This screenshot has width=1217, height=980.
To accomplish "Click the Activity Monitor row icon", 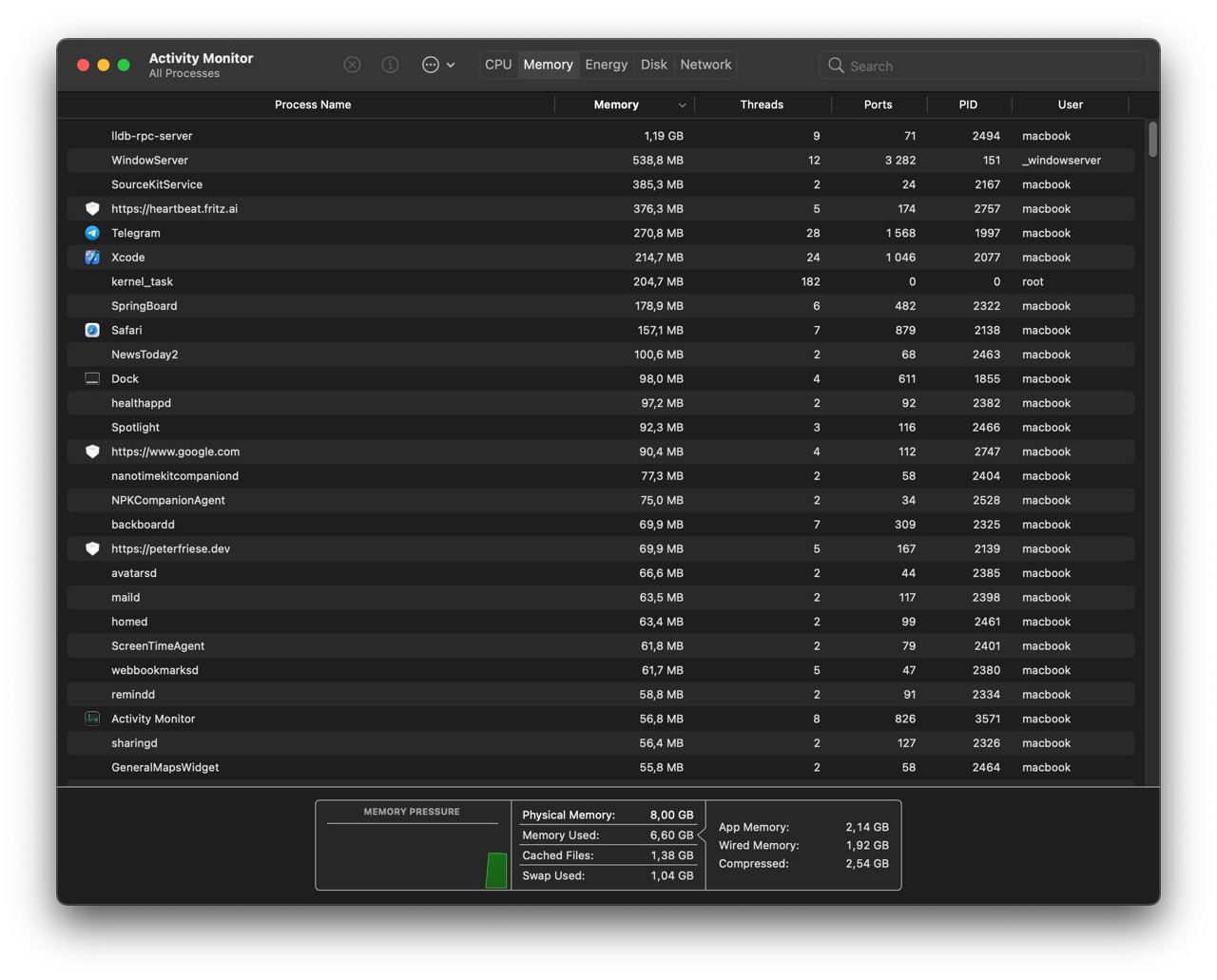I will 92,719.
